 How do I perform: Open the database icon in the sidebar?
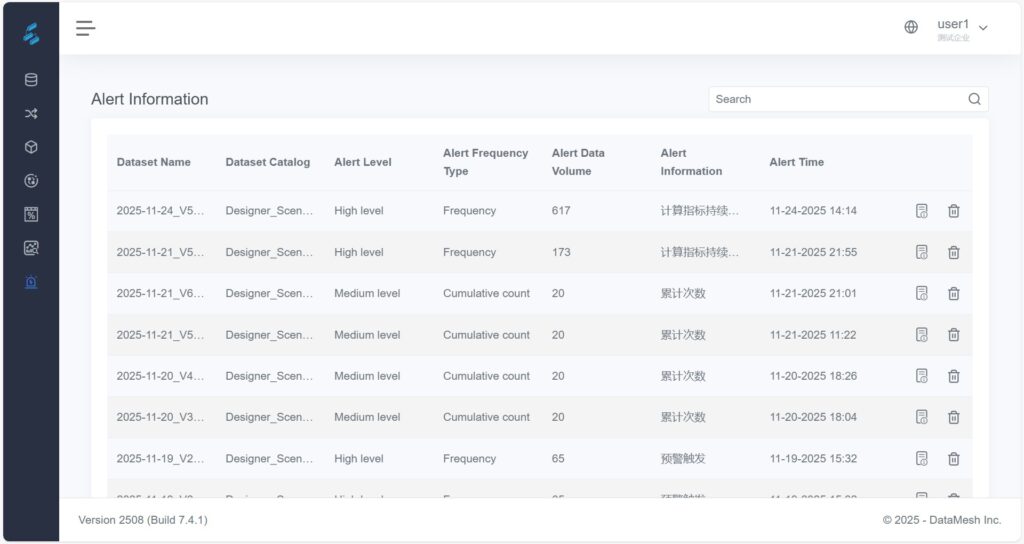click(x=31, y=80)
